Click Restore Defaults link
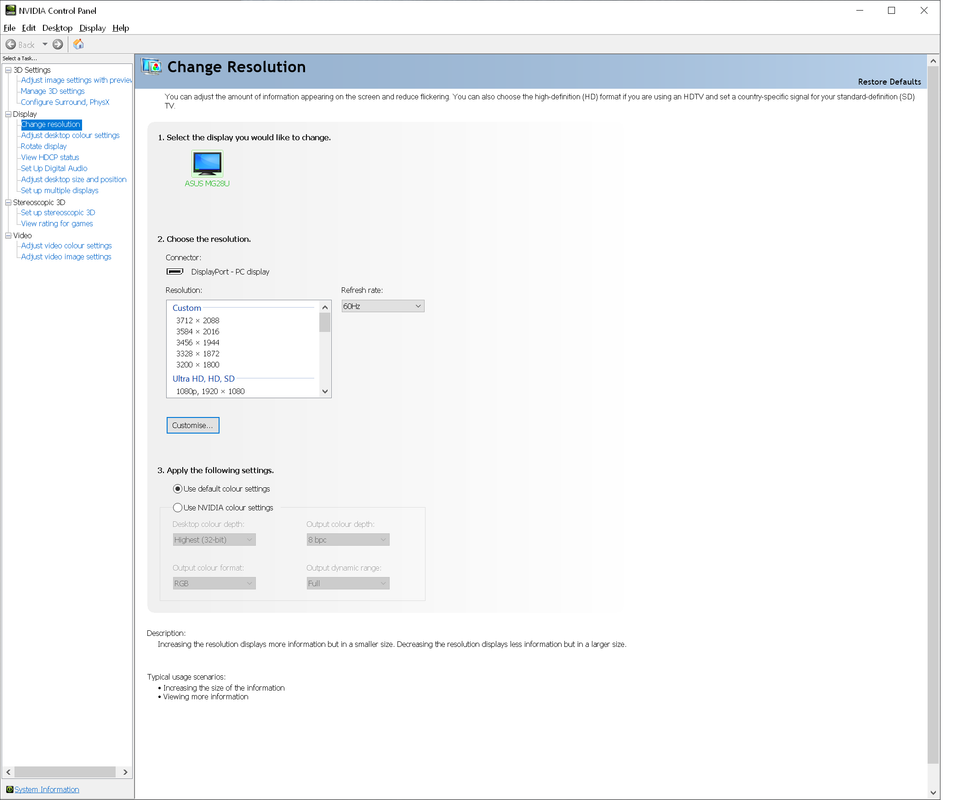 pyautogui.click(x=889, y=81)
